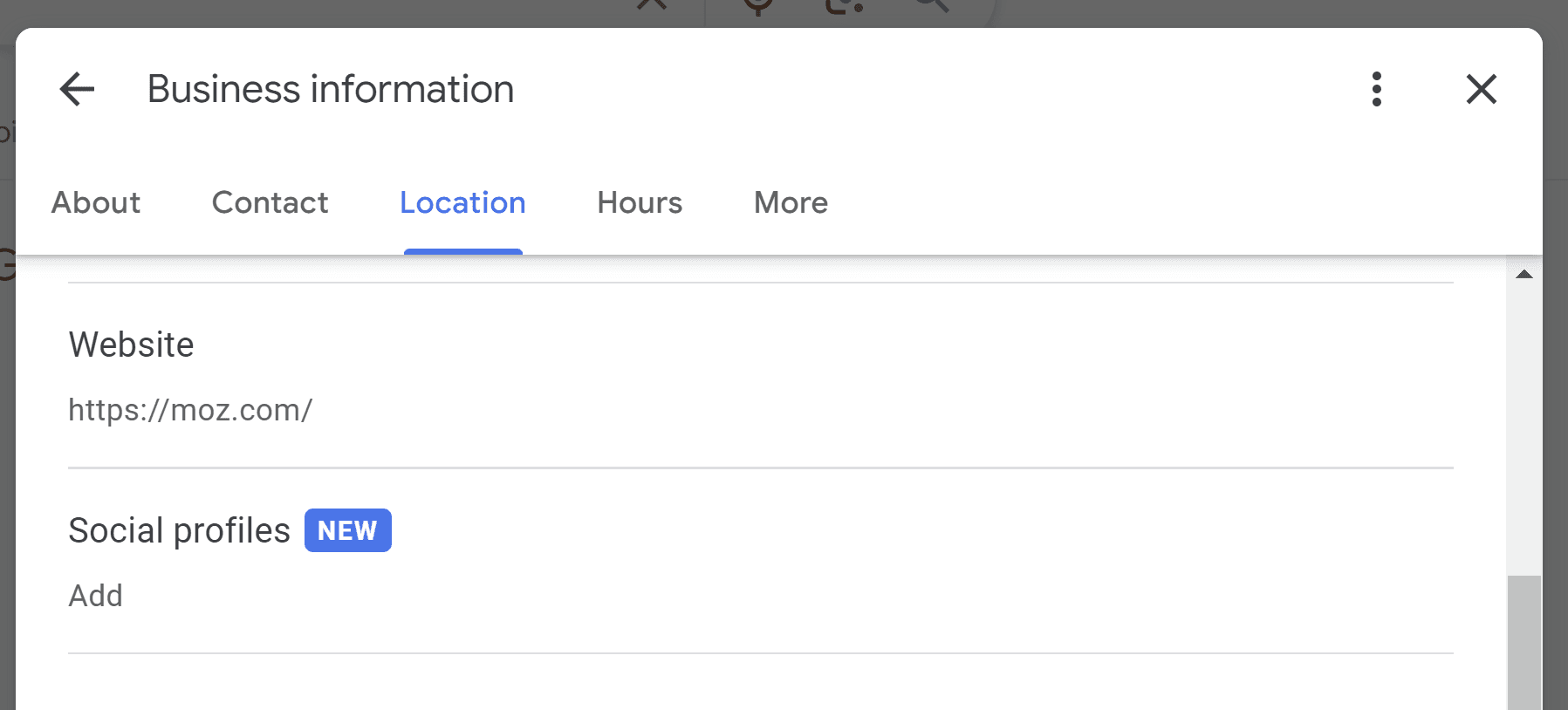Open the three-dot more options menu
Screen dimensions: 1568x710
click(1376, 89)
